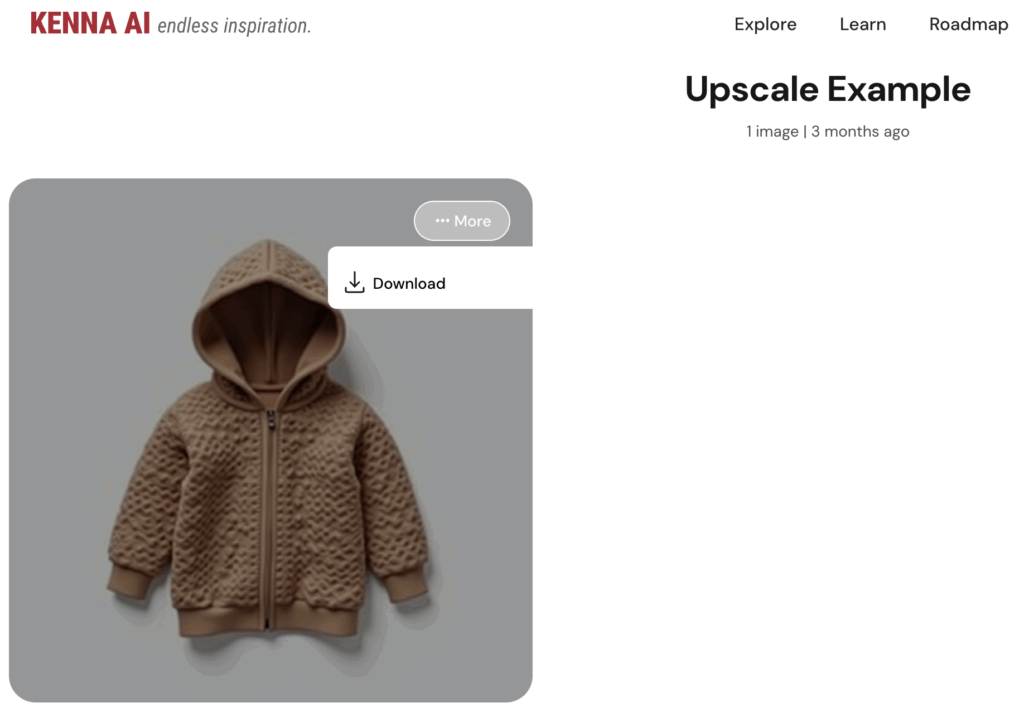Click the Download label text
This screenshot has width=1024, height=727.
[409, 283]
